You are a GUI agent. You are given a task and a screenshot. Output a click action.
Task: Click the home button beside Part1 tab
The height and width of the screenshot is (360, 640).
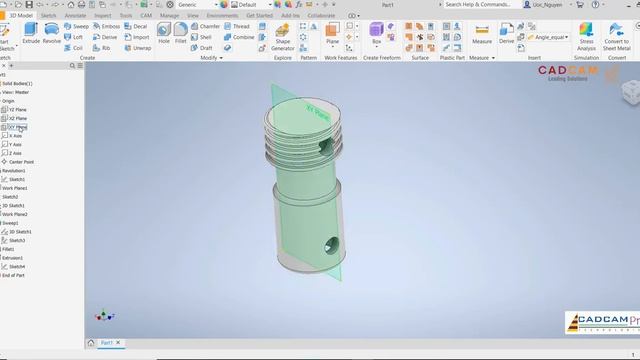(x=91, y=342)
